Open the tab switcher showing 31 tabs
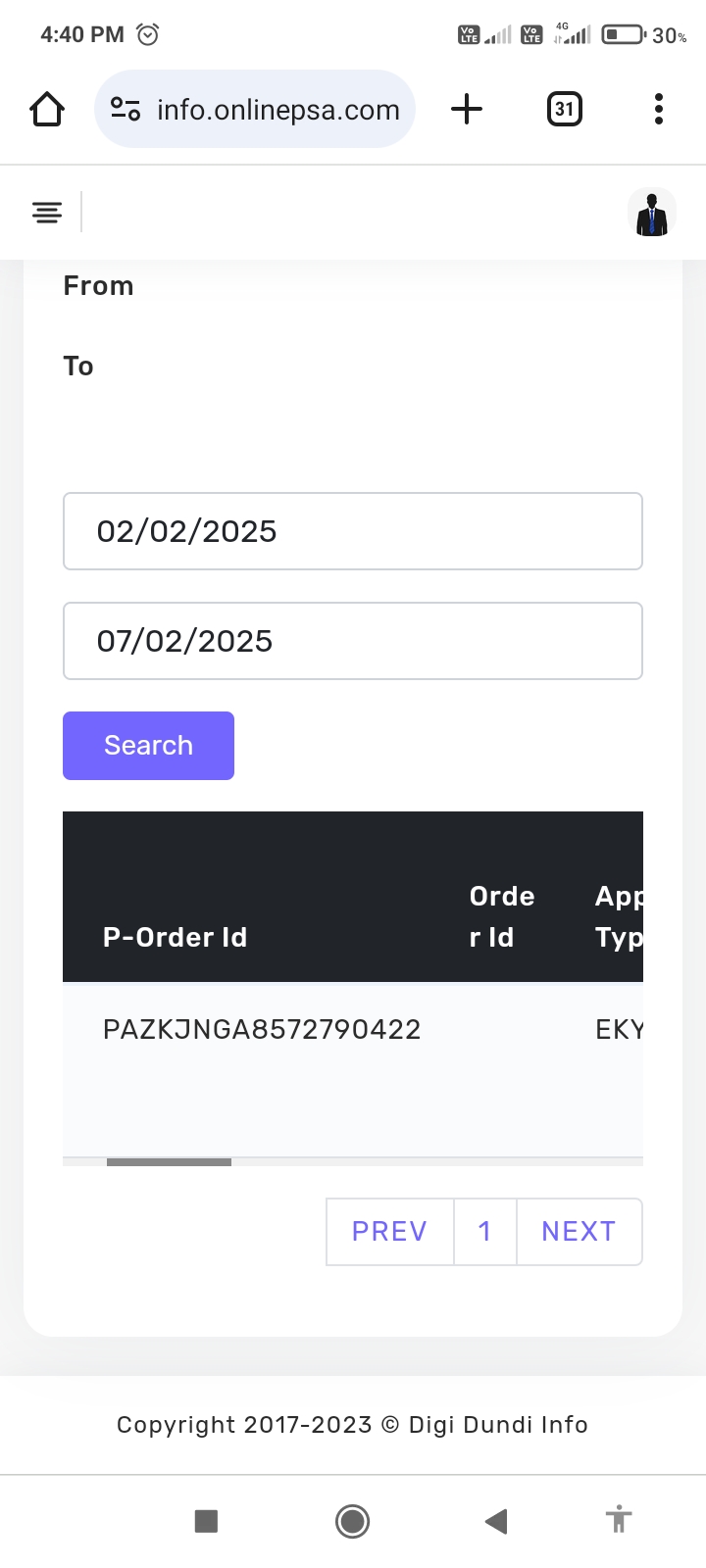 (x=564, y=109)
